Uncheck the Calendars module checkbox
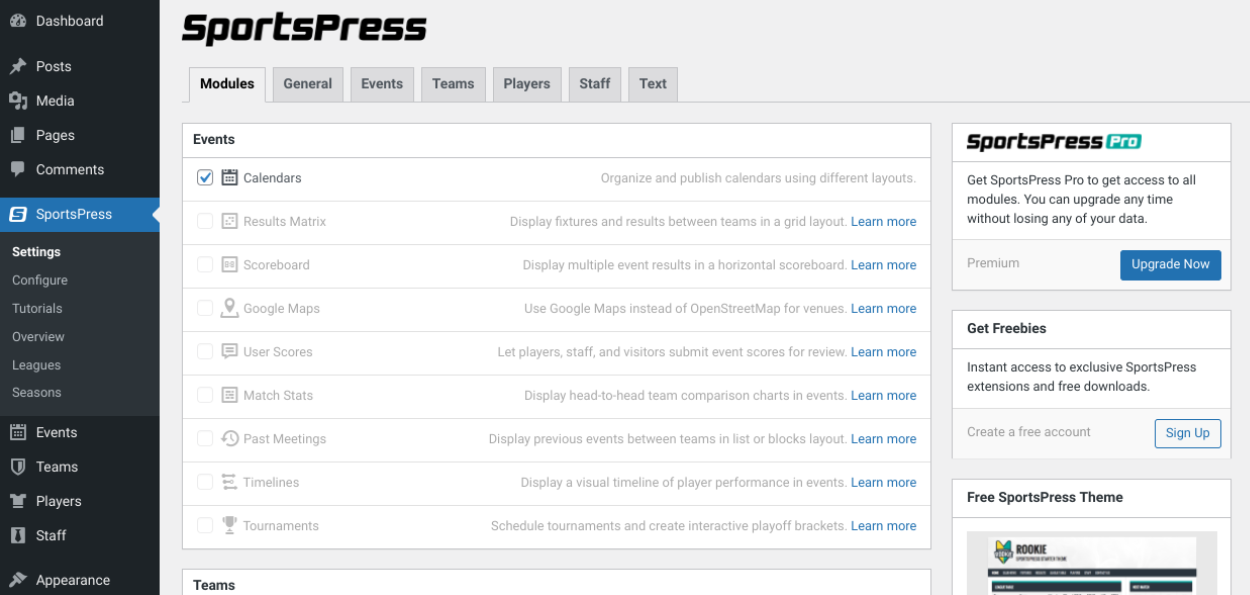 (x=204, y=177)
